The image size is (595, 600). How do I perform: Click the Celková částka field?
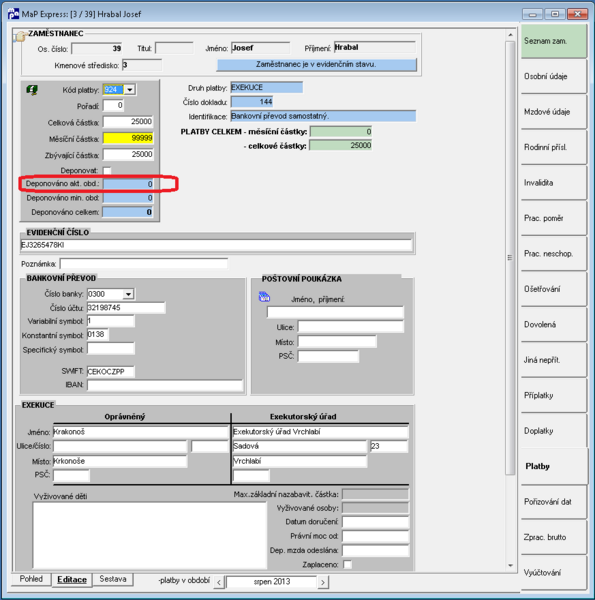coord(128,122)
